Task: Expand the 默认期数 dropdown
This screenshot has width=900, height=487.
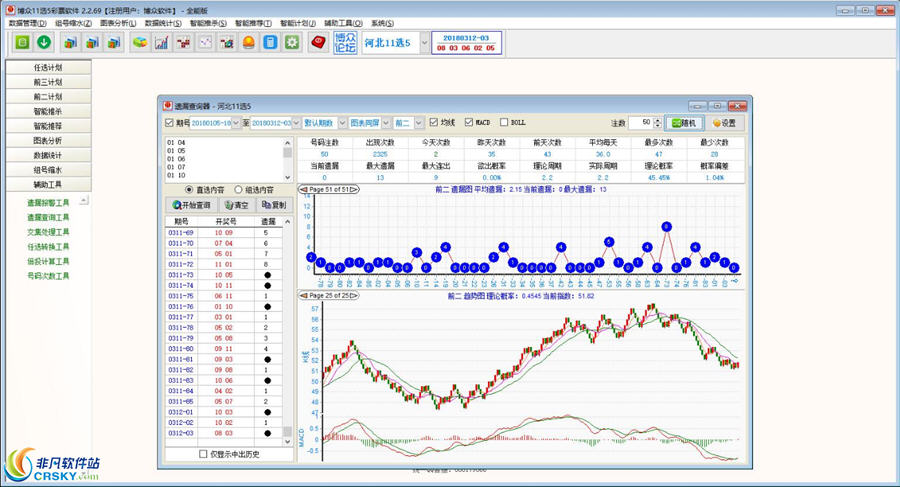Action: click(341, 123)
